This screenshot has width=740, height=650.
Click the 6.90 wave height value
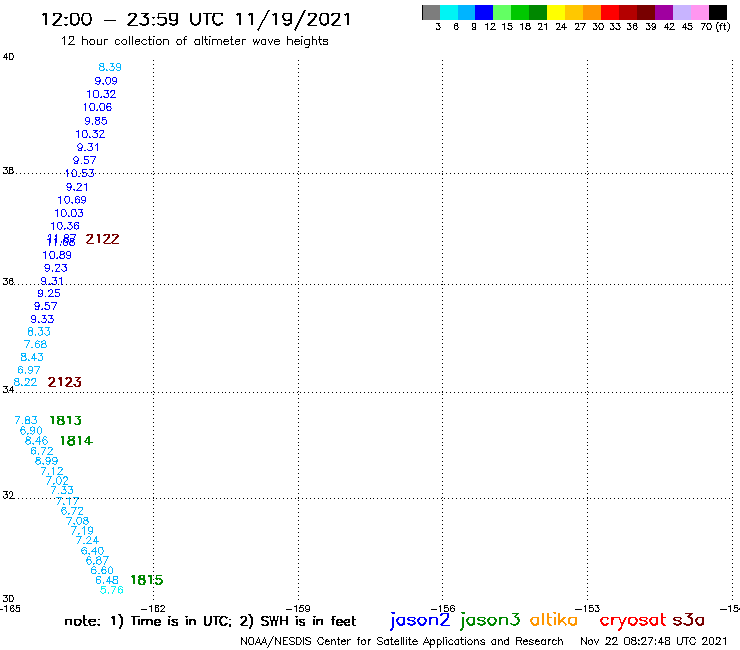[x=31, y=431]
